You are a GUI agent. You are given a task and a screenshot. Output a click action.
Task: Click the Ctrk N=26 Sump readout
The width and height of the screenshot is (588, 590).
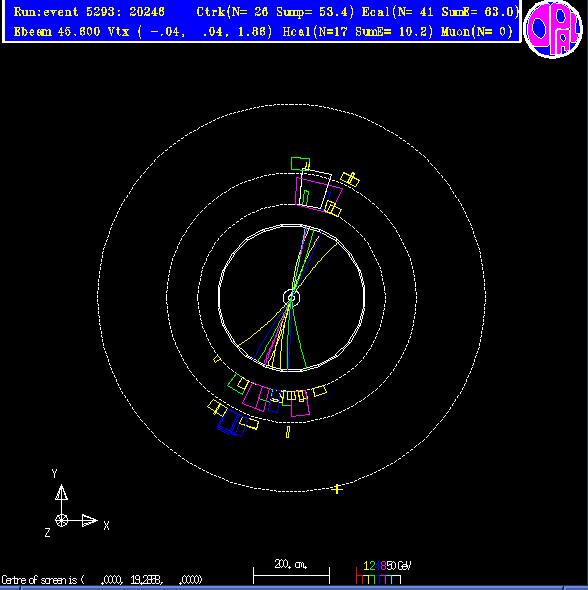(x=275, y=12)
